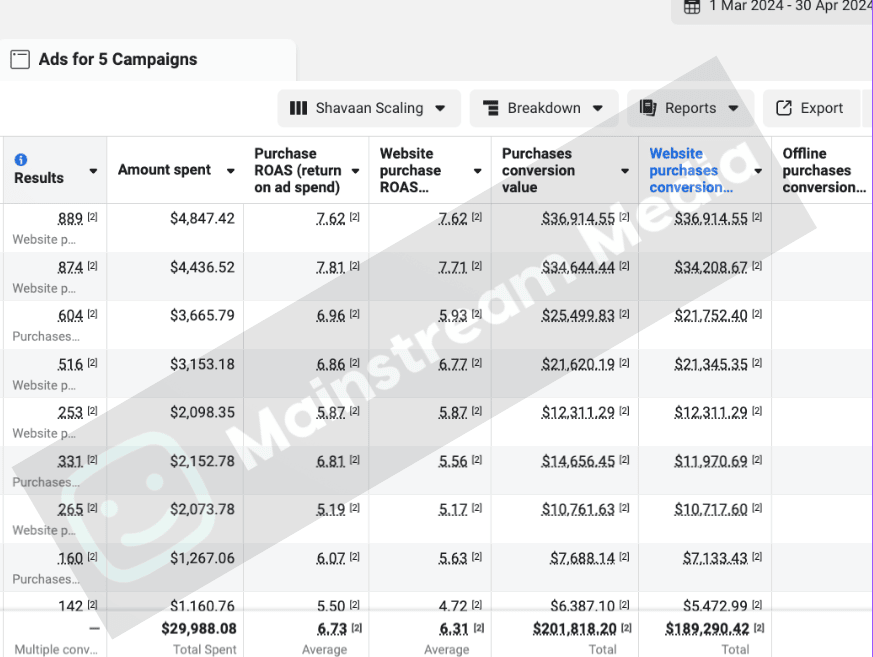The height and width of the screenshot is (657, 873).
Task: Open the Shavaan Scaling columns dropdown
Action: tap(440, 108)
